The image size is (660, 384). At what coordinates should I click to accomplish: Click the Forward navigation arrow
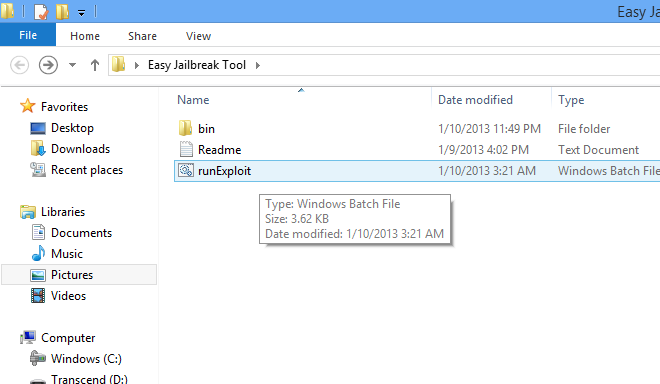[48, 65]
